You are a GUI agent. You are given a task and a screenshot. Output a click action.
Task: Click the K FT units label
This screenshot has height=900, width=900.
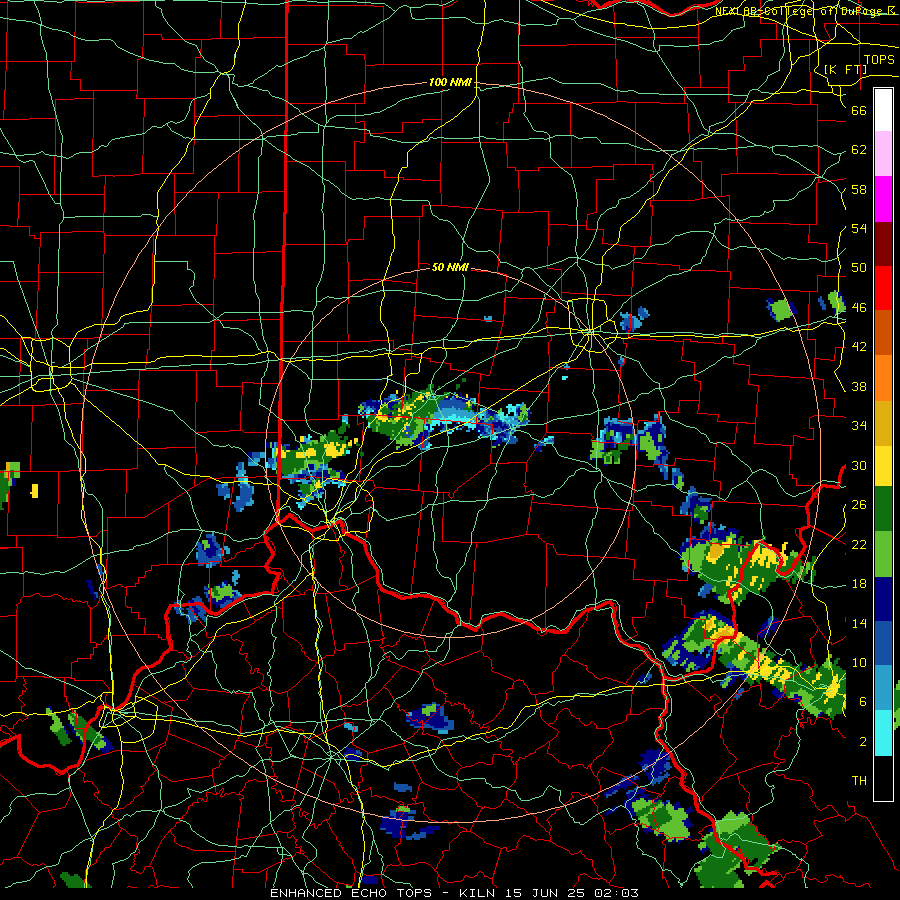845,69
